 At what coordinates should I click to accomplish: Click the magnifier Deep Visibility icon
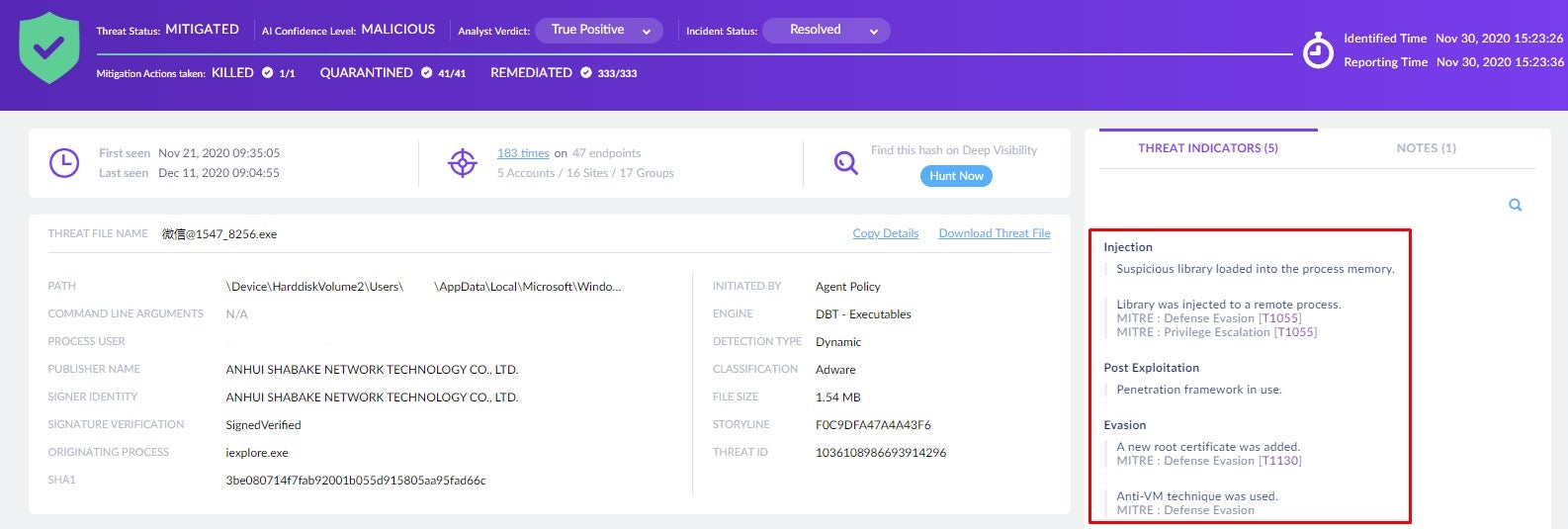(845, 163)
